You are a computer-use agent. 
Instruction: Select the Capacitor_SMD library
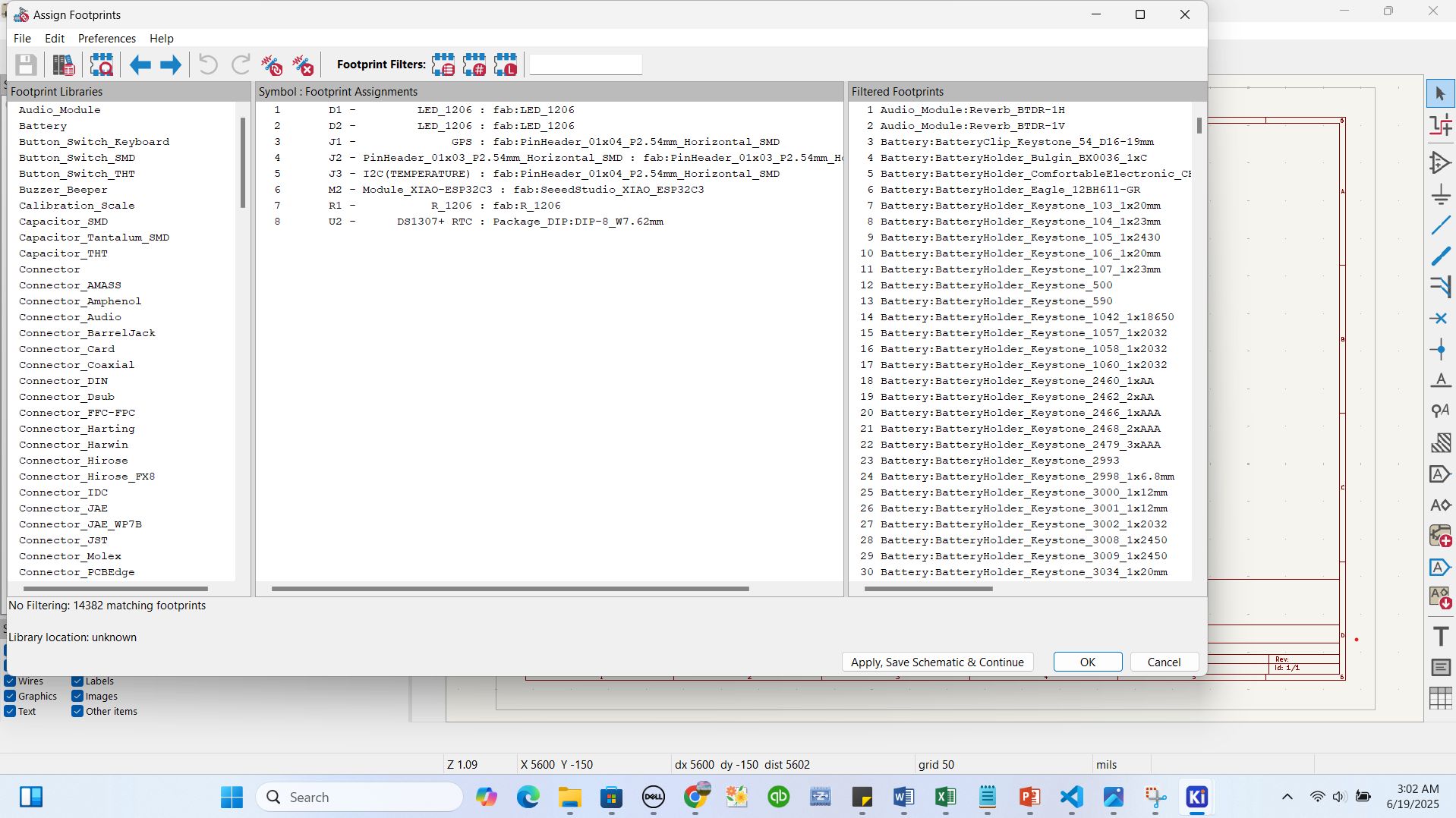point(64,222)
